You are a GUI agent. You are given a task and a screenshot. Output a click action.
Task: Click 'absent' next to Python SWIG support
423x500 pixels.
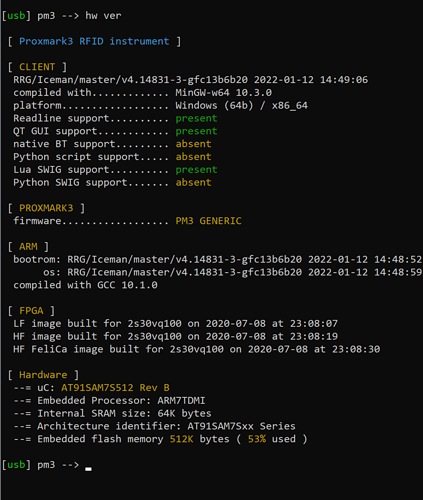(x=193, y=182)
